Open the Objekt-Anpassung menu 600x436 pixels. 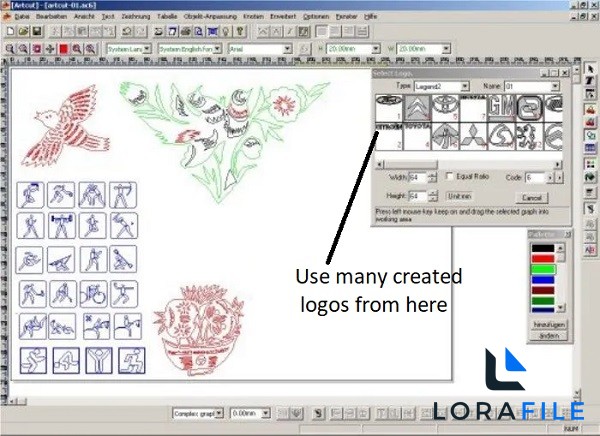tap(210, 17)
